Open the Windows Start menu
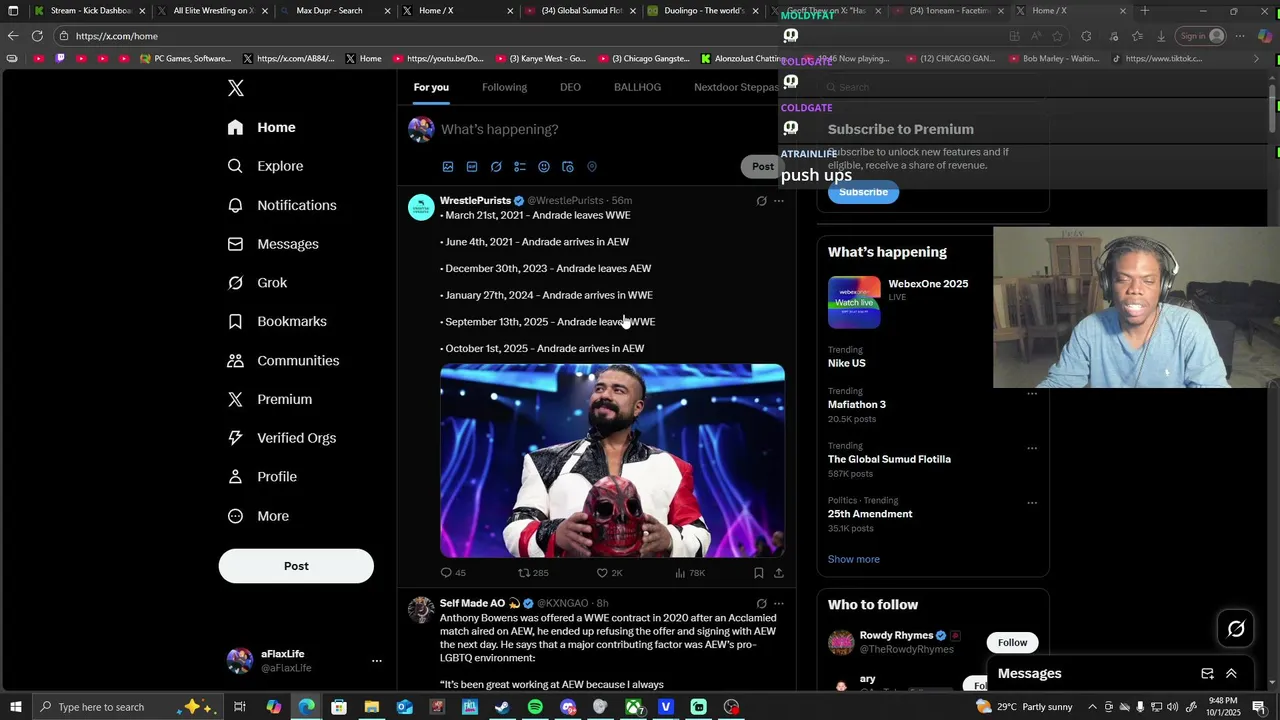 coord(15,707)
